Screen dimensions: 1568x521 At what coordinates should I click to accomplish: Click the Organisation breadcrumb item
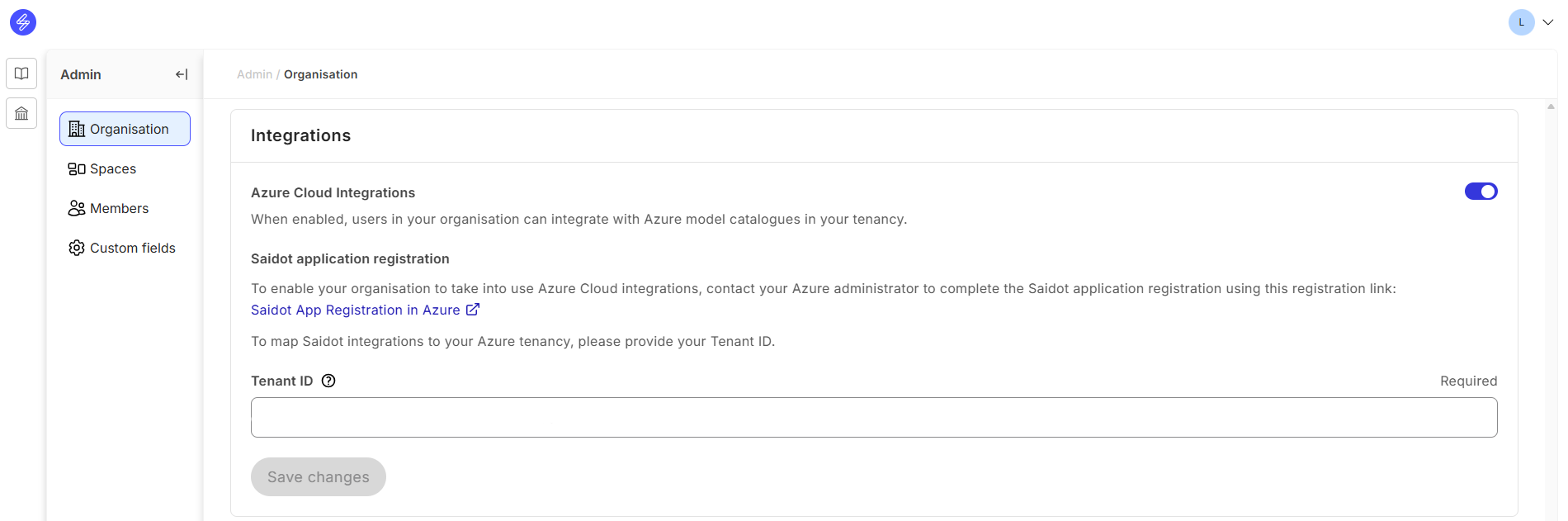click(x=320, y=74)
